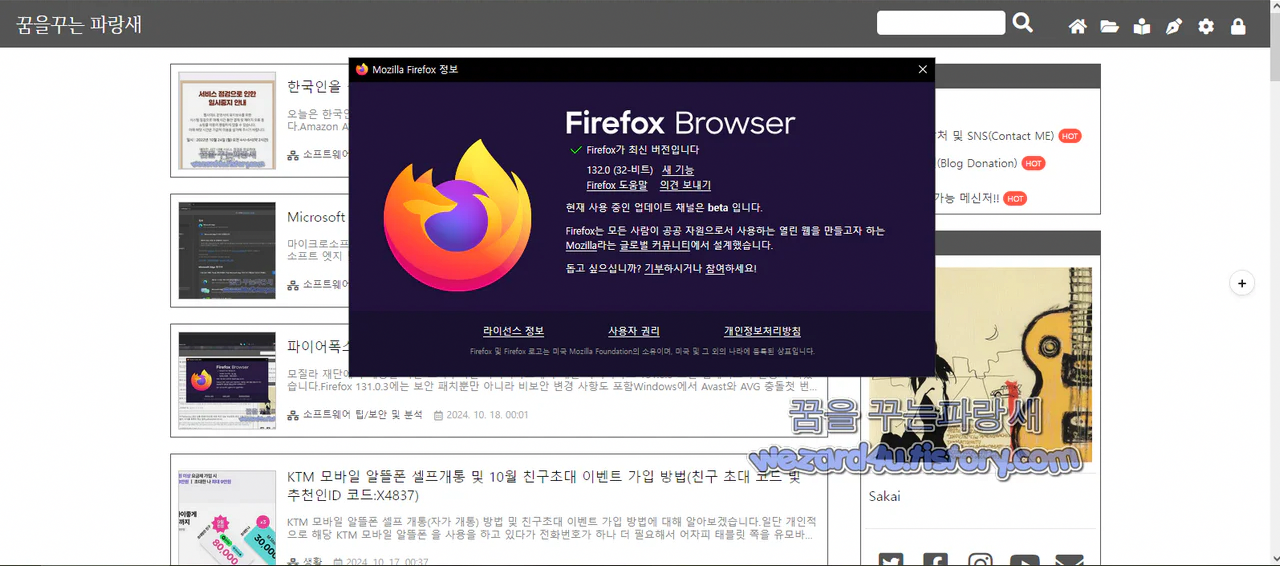Open thumbnail of the KTM 모바일 post
The image size is (1280, 566).
tap(227, 518)
